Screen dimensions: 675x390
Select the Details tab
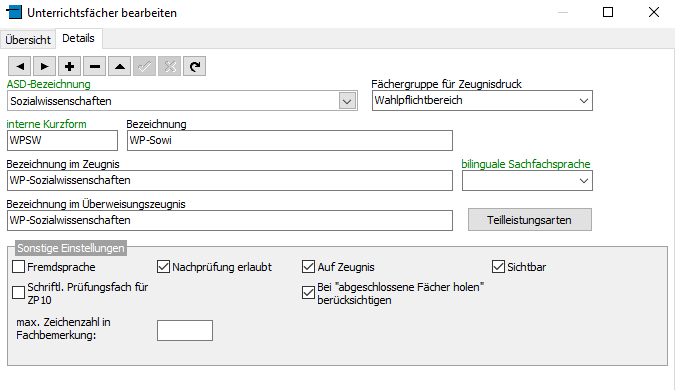coord(78,38)
